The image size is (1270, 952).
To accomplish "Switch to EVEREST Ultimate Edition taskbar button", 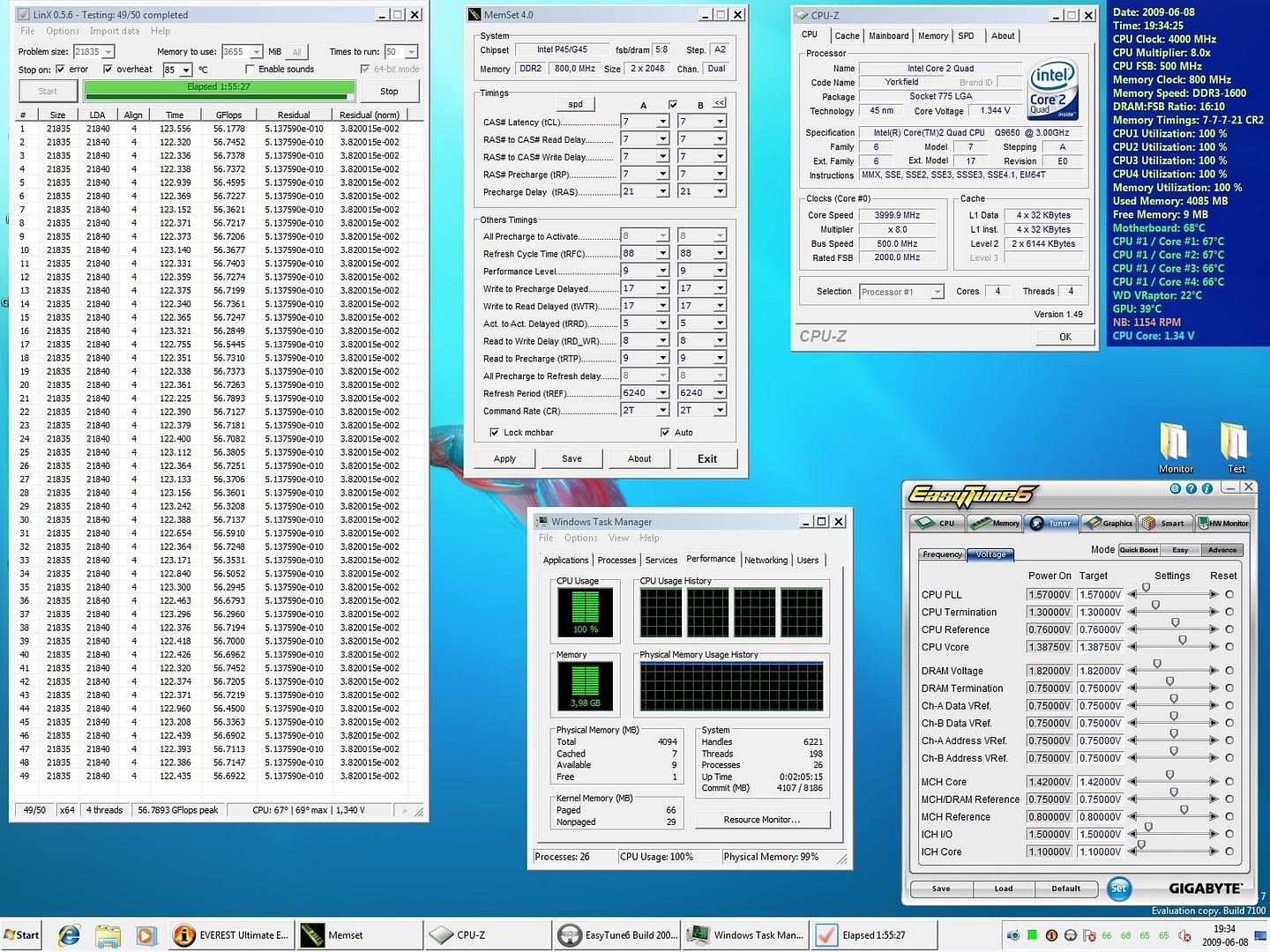I will pos(232,935).
